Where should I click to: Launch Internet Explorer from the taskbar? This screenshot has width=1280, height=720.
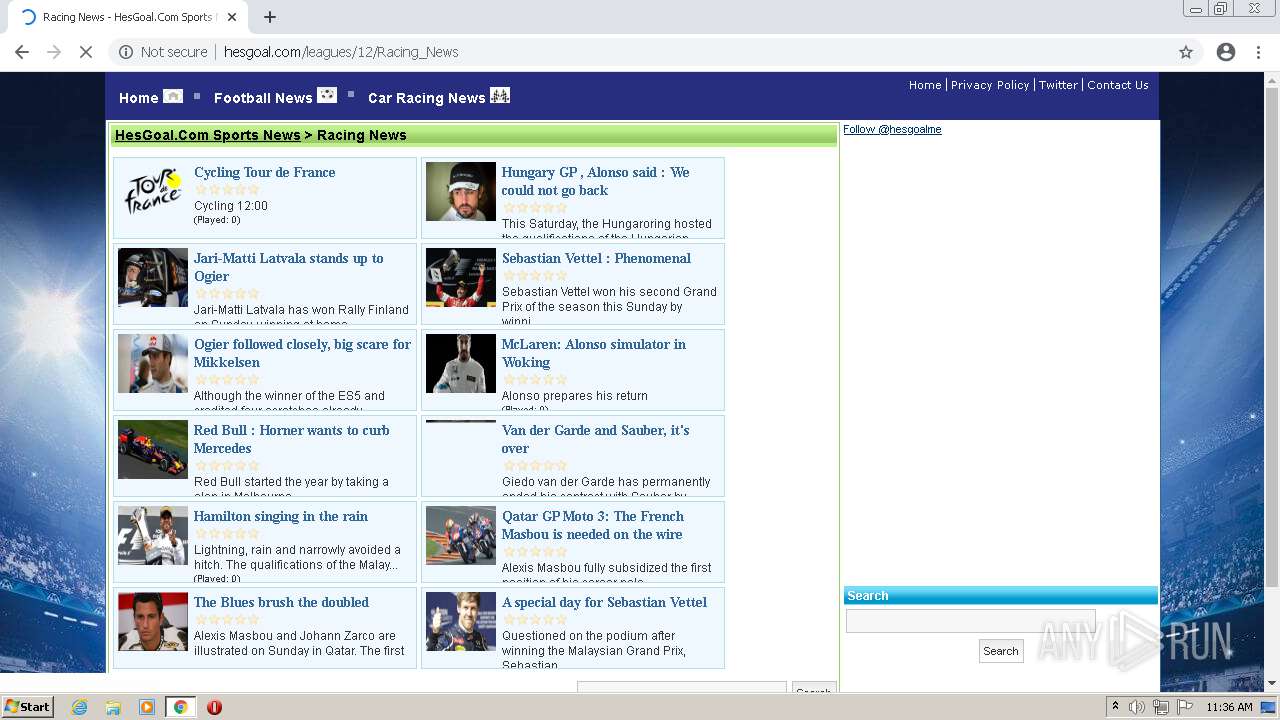point(79,707)
